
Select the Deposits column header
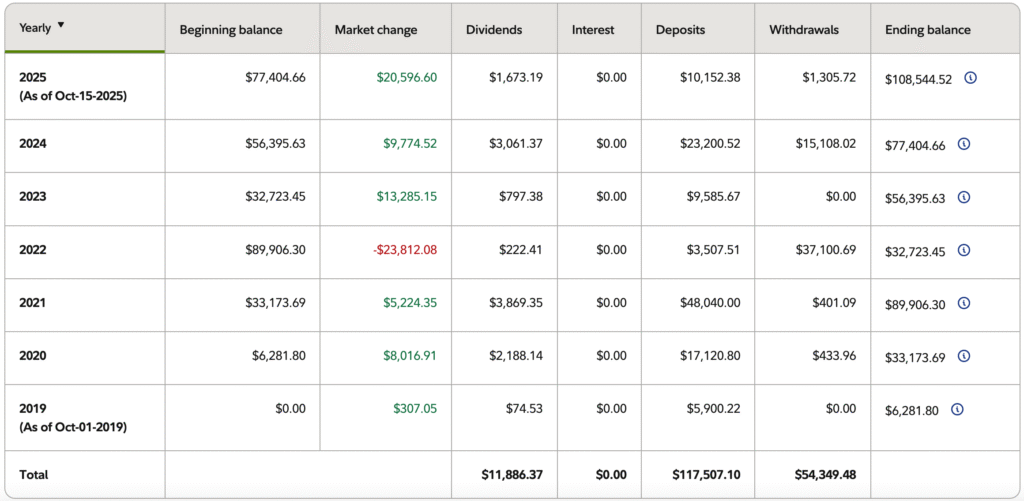(680, 30)
